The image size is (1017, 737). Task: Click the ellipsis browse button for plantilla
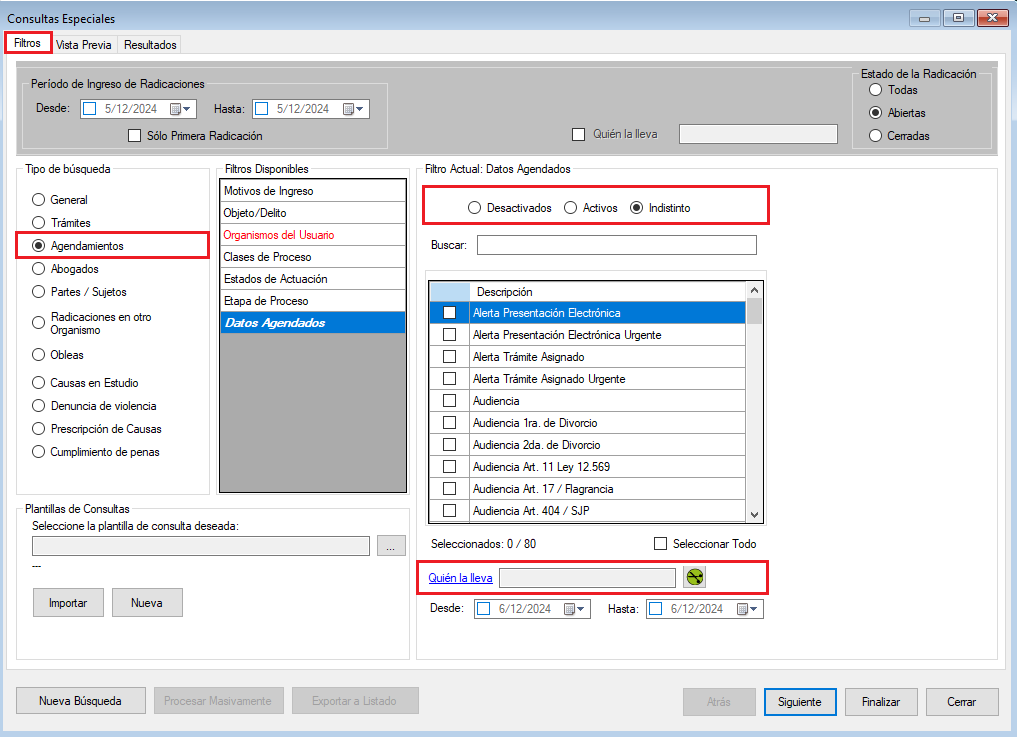(x=389, y=545)
